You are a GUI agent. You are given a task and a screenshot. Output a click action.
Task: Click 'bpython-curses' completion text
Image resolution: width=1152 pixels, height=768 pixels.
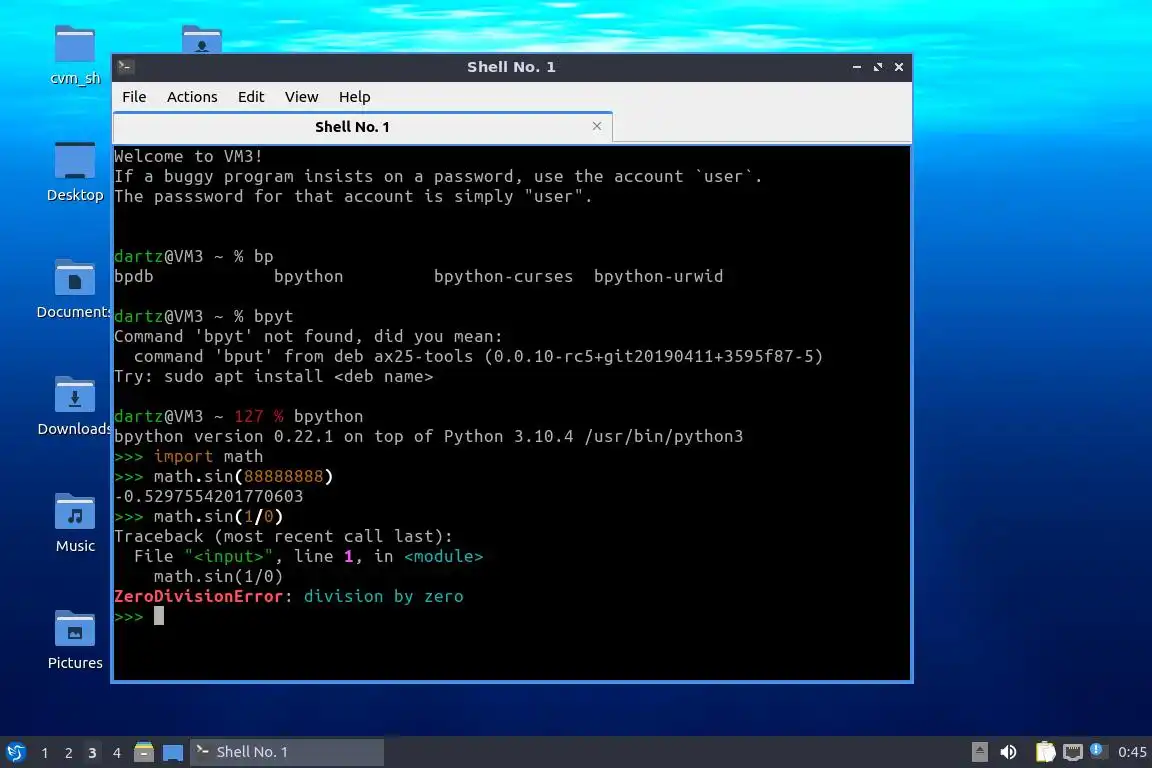[x=503, y=276]
